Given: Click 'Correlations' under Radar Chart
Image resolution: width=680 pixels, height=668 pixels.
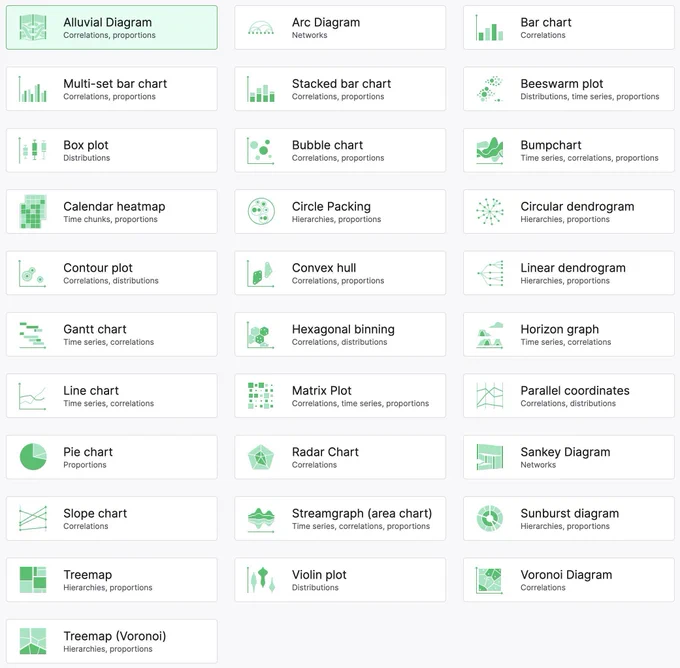Looking at the screenshot, I should click(x=314, y=465).
